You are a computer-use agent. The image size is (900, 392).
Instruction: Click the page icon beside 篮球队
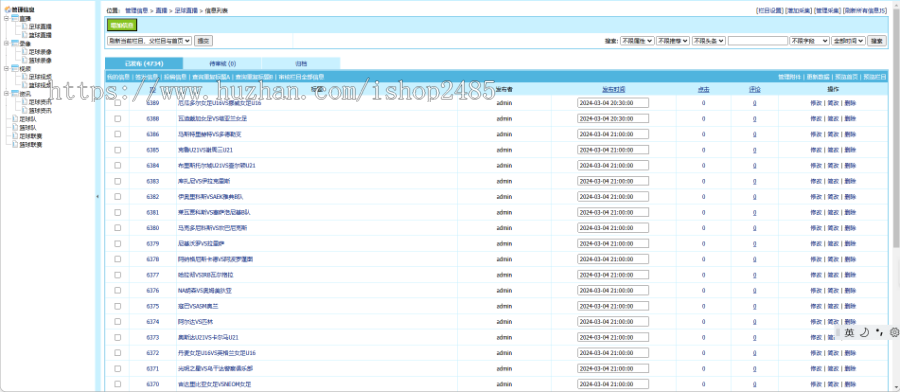(15, 127)
